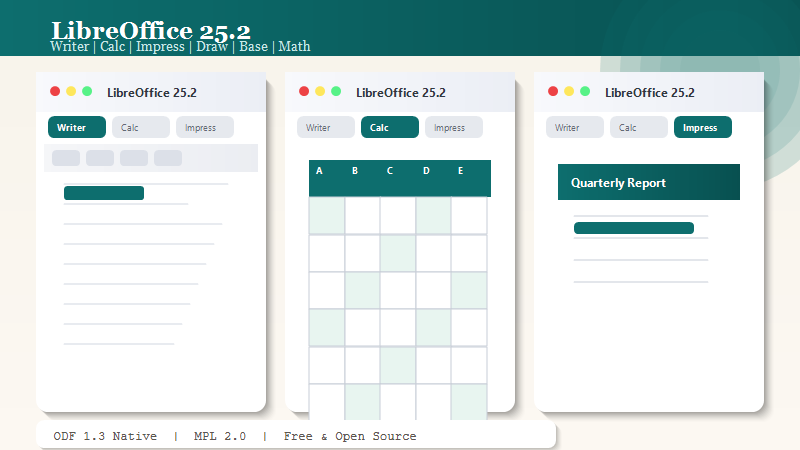This screenshot has width=800, height=450.
Task: Click the active Calc tab in middle window
Action: pos(390,127)
